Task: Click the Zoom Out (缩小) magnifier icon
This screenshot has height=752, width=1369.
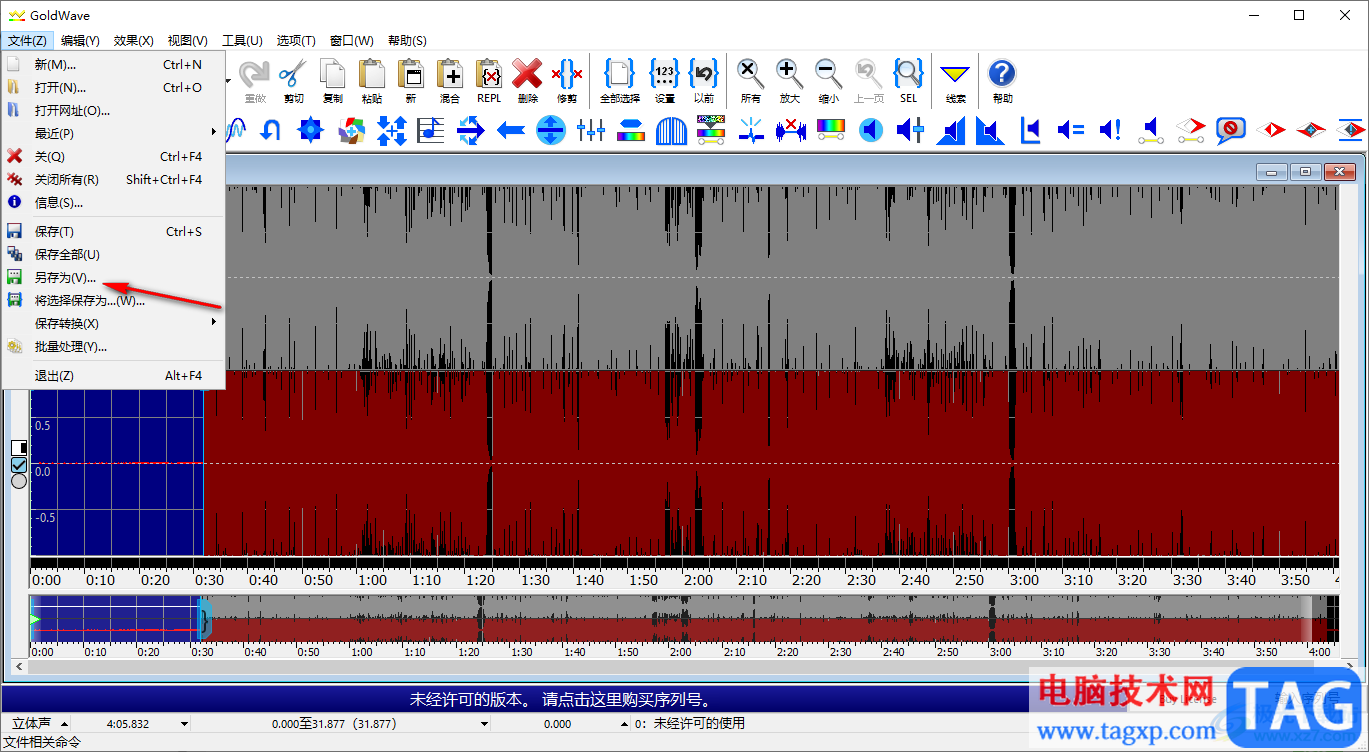Action: tap(828, 80)
